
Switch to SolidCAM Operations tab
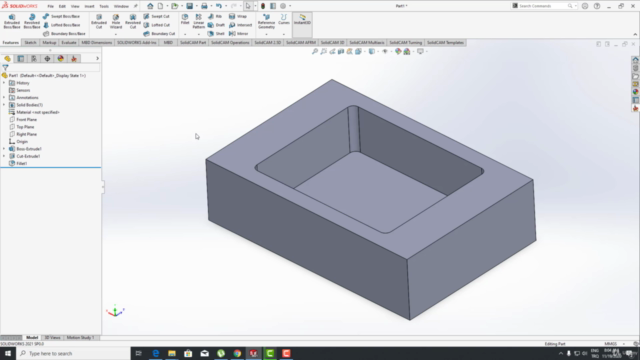230,42
